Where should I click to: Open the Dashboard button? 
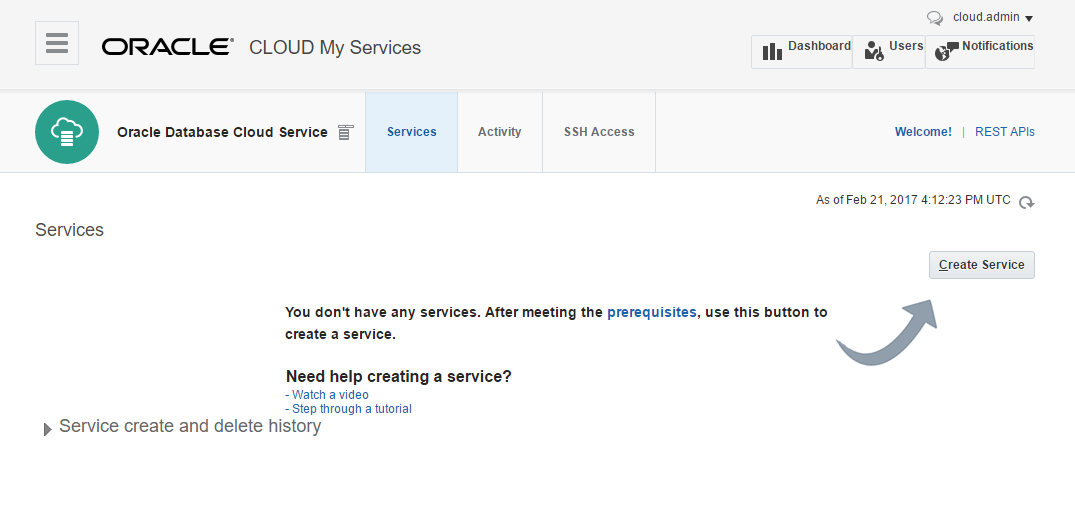801,52
